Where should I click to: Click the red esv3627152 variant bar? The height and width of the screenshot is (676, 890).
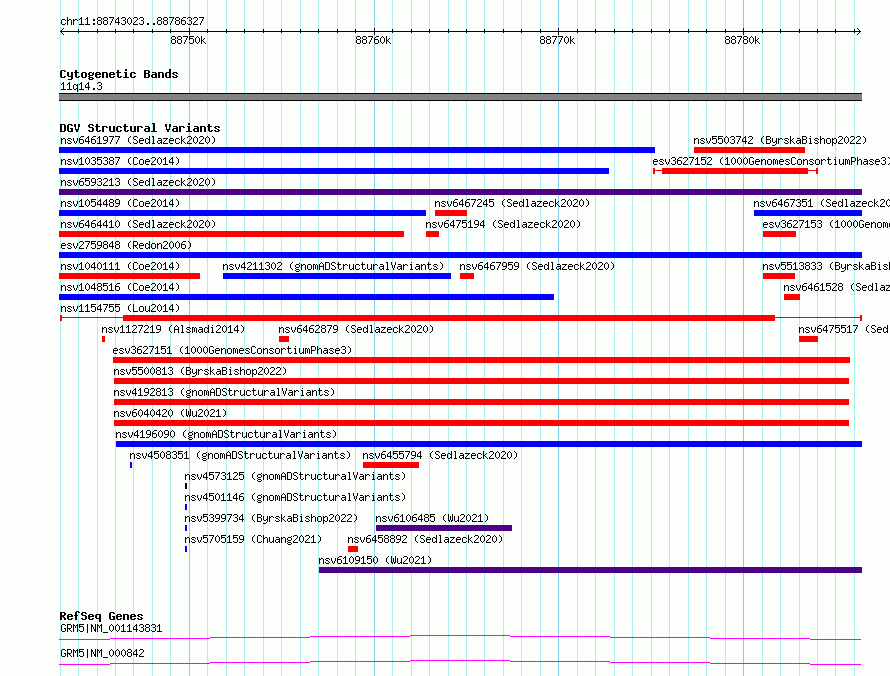point(735,171)
